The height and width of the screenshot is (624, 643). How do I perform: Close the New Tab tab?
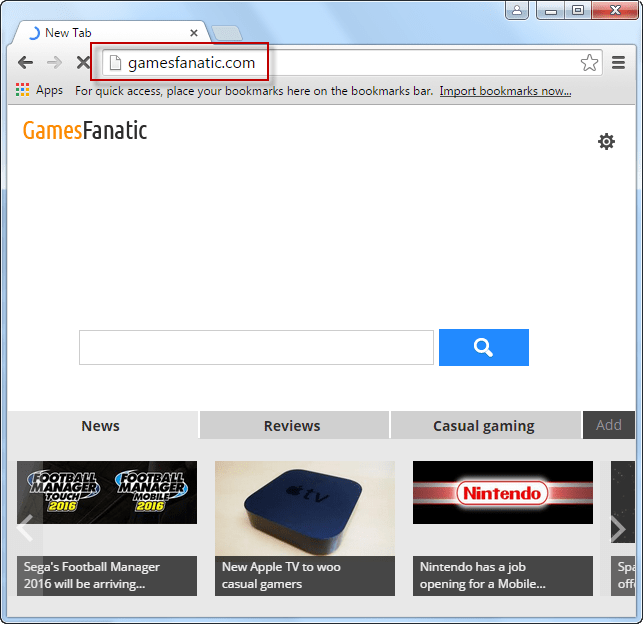(x=194, y=33)
